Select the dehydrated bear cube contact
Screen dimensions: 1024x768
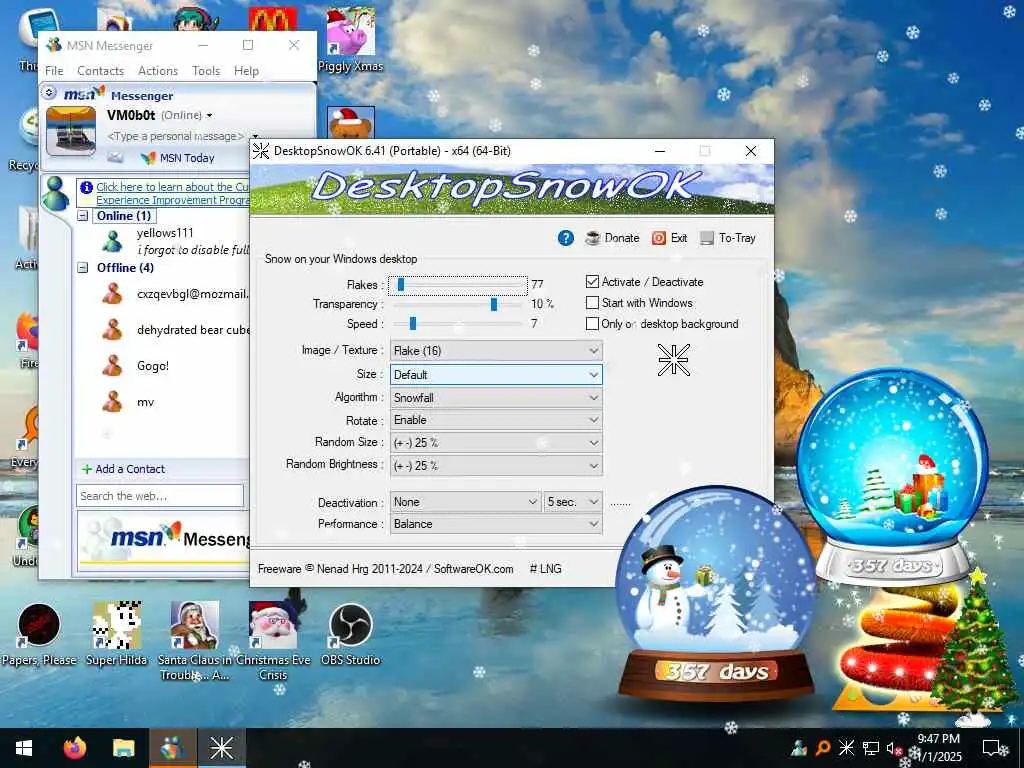[x=193, y=330]
